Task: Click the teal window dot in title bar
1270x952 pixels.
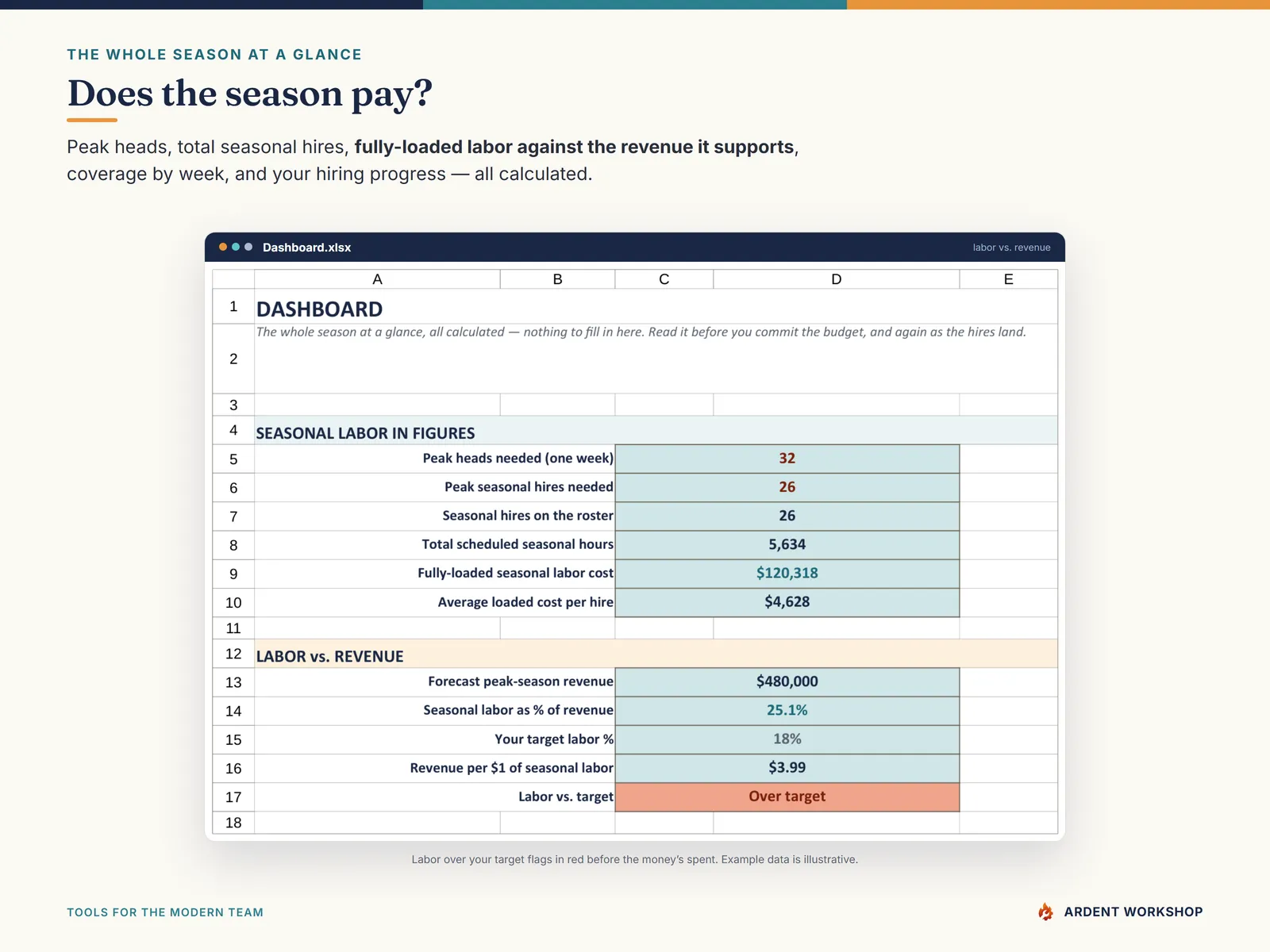Action: point(236,247)
